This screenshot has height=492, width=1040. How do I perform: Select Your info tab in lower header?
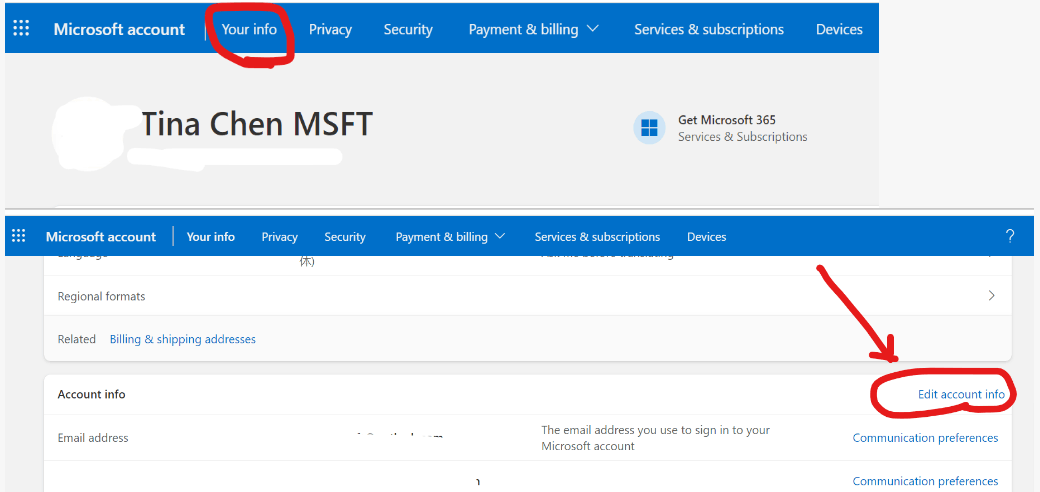coord(211,237)
